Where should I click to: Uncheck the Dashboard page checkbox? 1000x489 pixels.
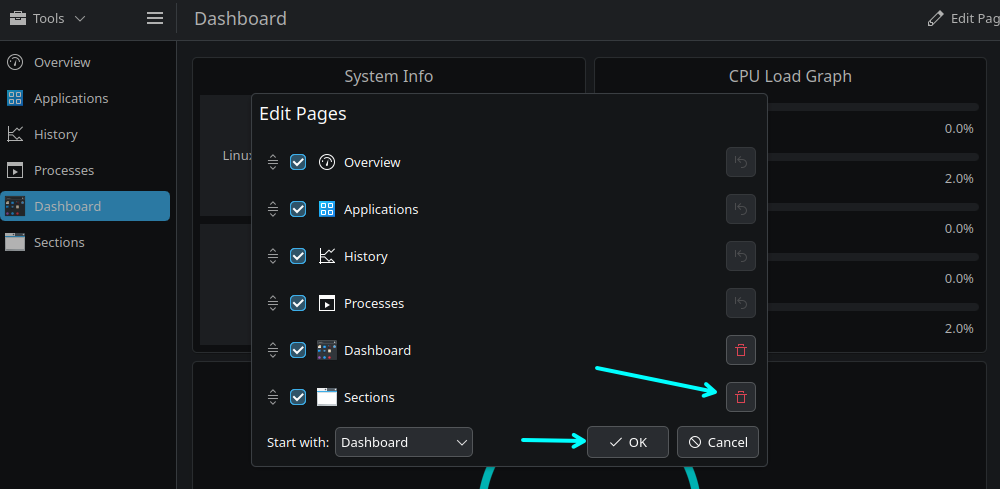click(x=298, y=350)
